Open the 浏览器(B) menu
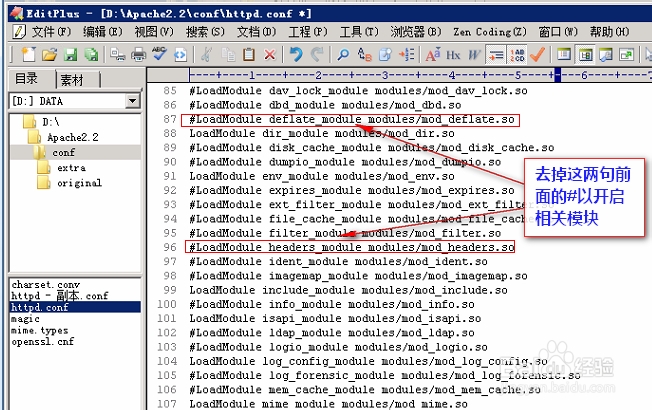Image resolution: width=652 pixels, height=410 pixels. click(416, 32)
